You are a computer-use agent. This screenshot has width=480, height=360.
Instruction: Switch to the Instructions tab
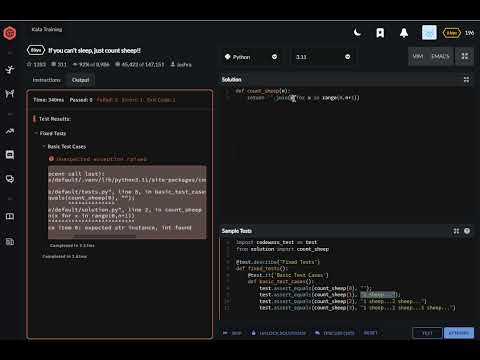click(x=47, y=80)
